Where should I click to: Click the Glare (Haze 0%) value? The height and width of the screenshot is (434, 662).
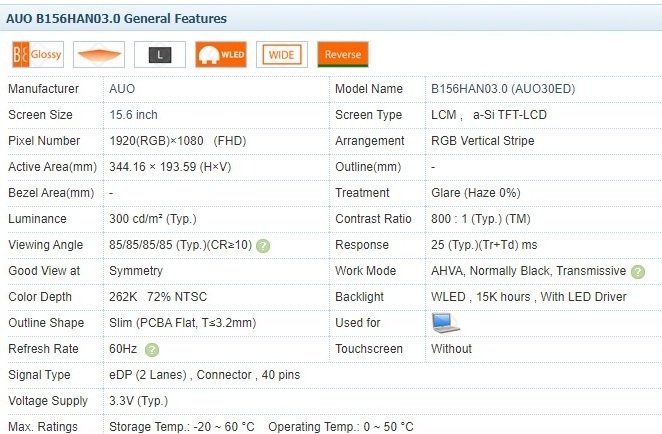coord(476,193)
